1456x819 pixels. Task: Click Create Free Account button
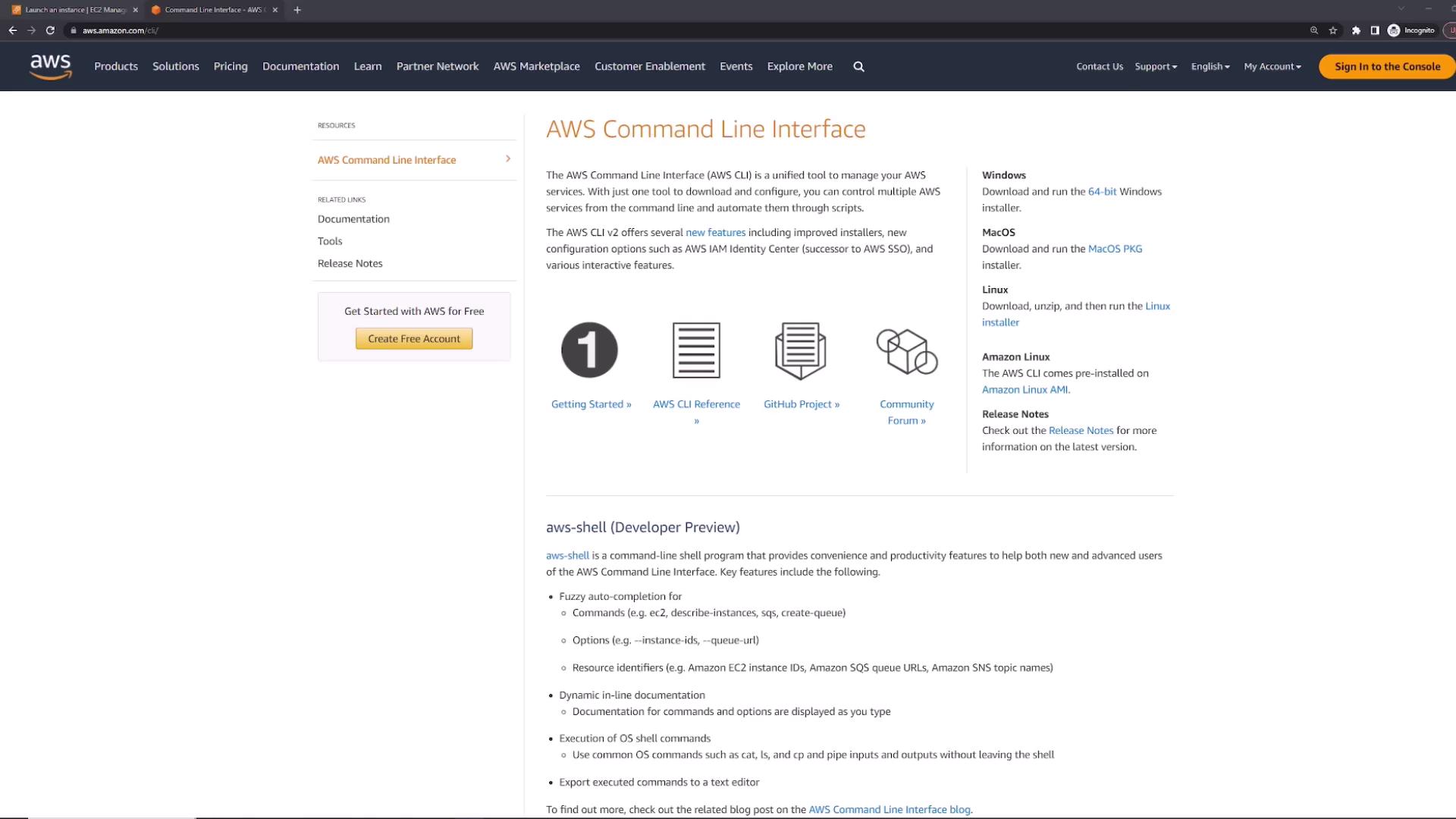point(414,339)
